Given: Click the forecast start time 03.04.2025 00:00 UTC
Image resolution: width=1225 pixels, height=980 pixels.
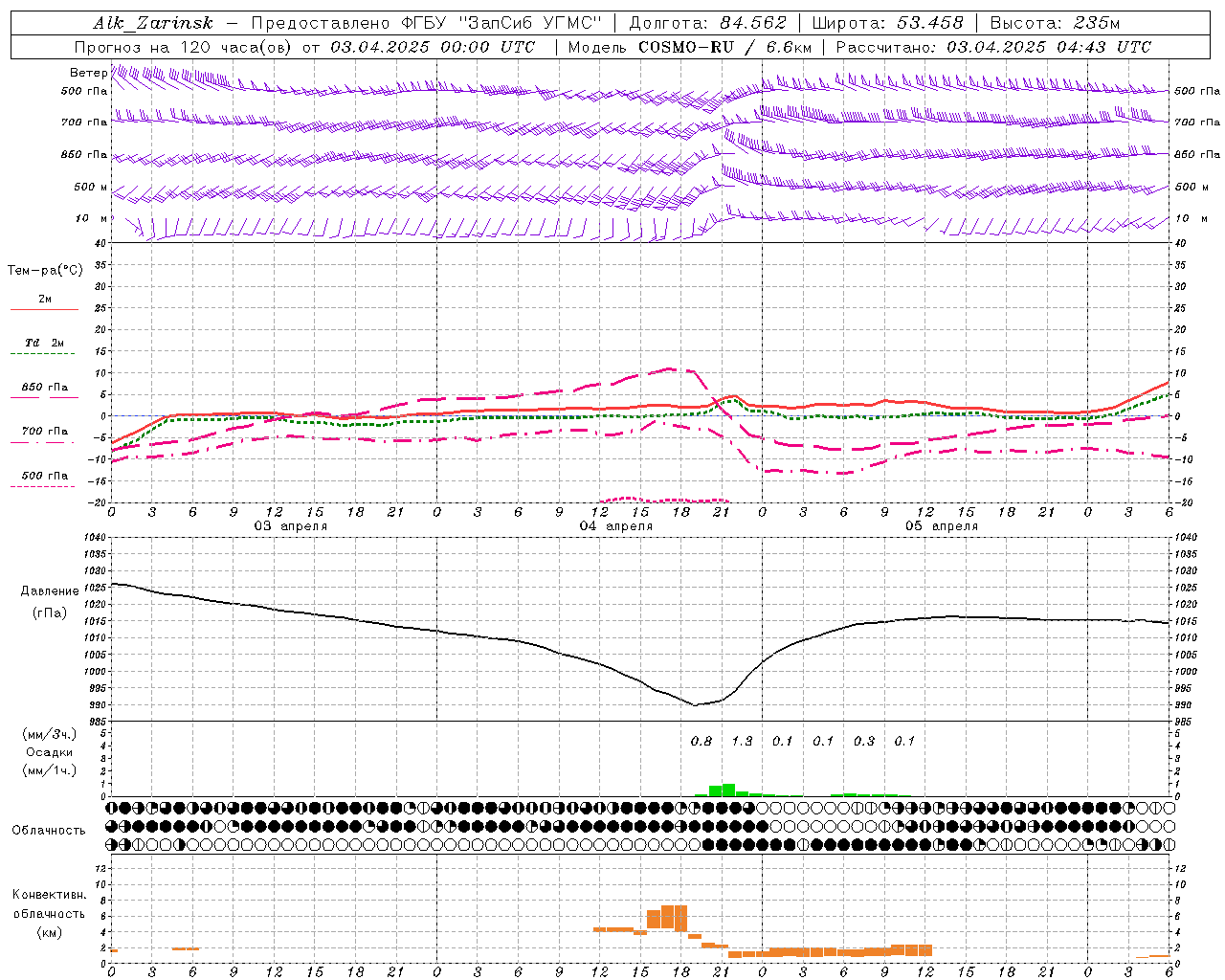Looking at the screenshot, I should 433,47.
